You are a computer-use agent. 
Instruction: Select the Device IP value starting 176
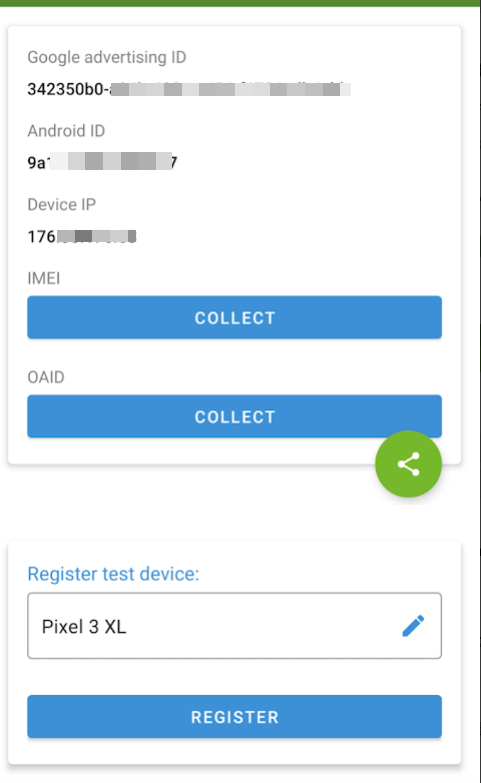tap(82, 236)
